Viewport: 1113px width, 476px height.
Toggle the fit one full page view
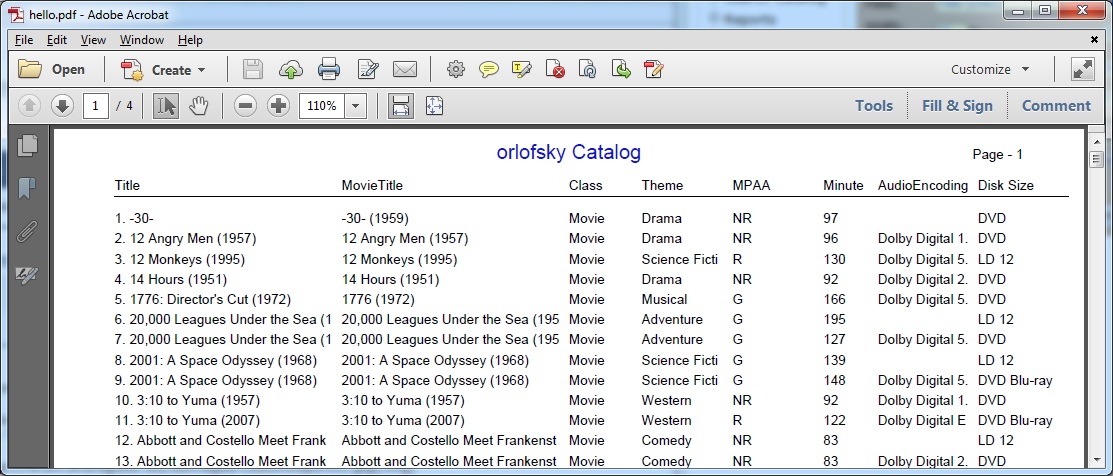434,106
